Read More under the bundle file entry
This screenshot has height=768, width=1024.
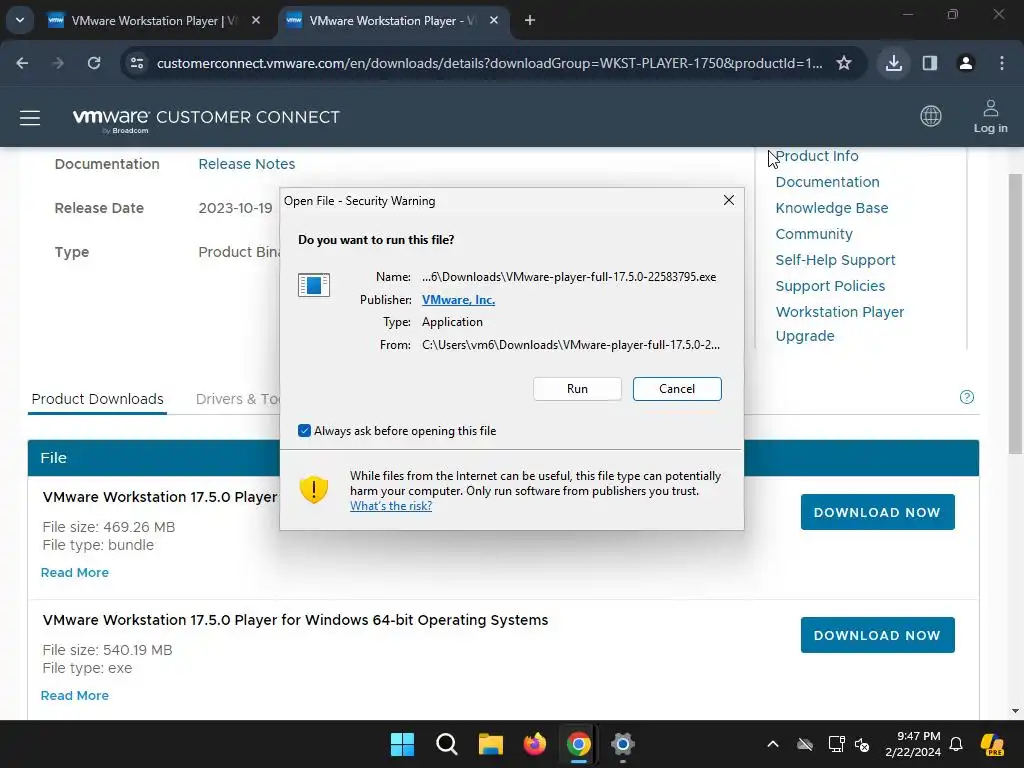[x=74, y=573]
